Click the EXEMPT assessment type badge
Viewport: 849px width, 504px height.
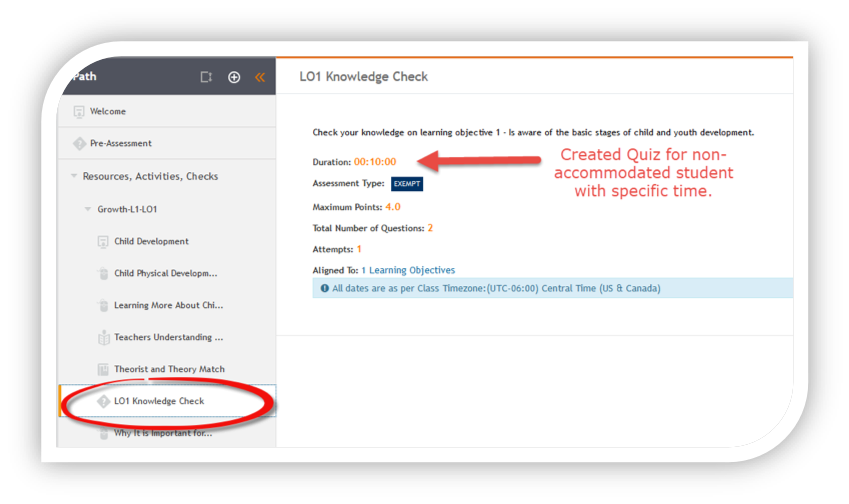click(407, 184)
